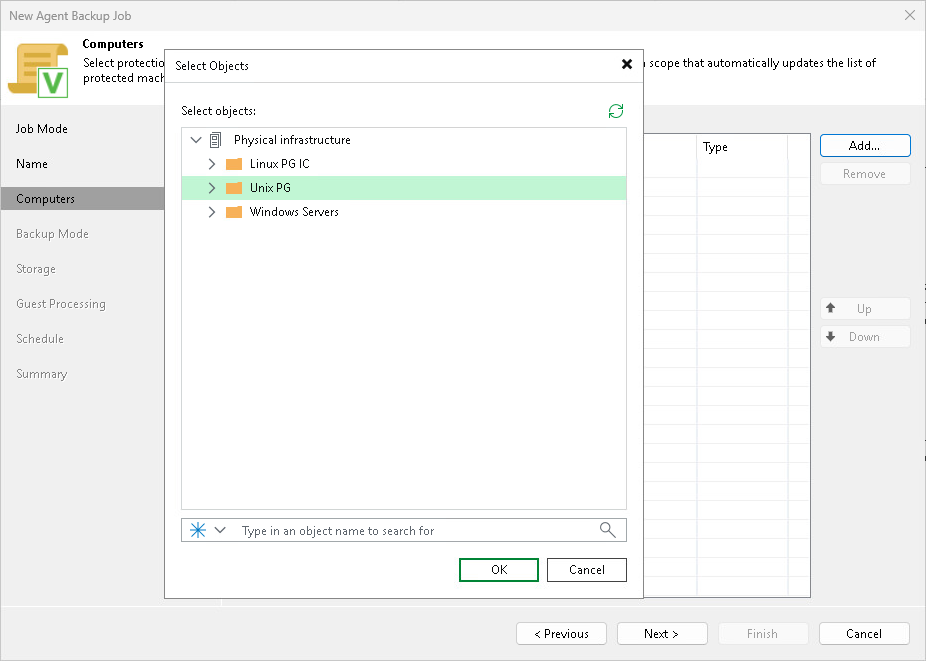Expand the Unix PG group
Image resolution: width=926 pixels, height=661 pixels.
(211, 188)
